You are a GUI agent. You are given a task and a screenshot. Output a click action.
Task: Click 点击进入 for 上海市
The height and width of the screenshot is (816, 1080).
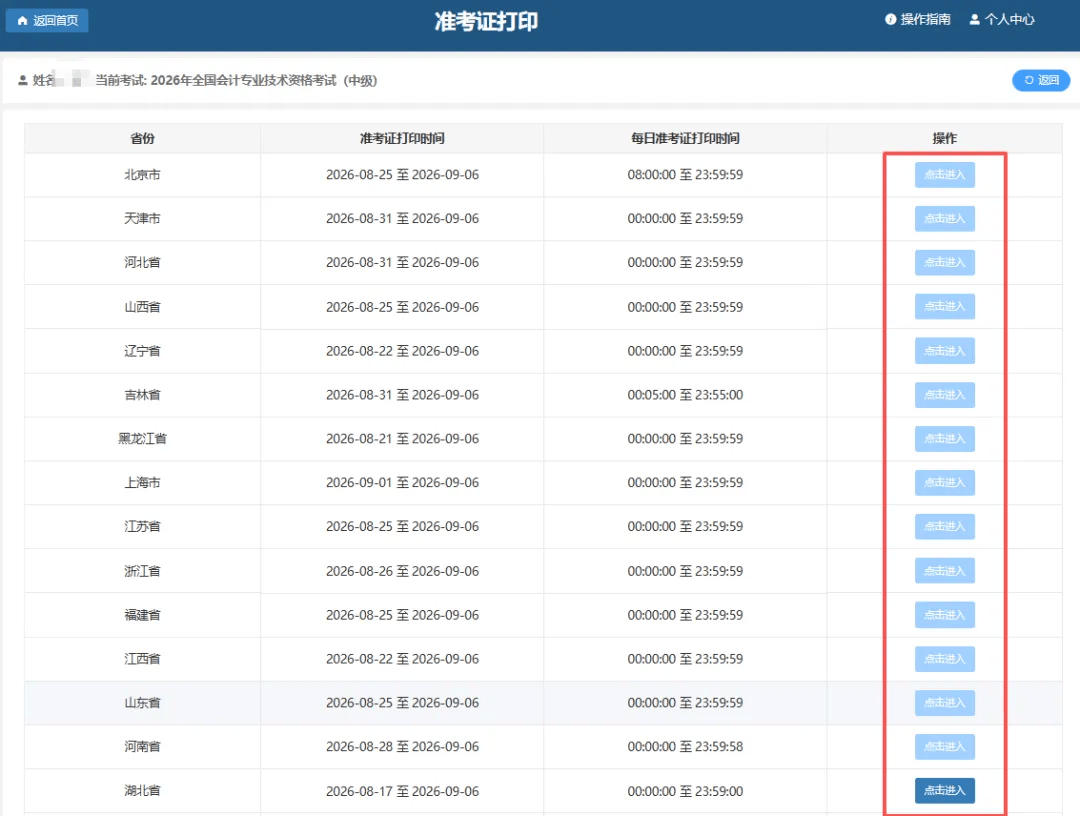click(x=944, y=483)
